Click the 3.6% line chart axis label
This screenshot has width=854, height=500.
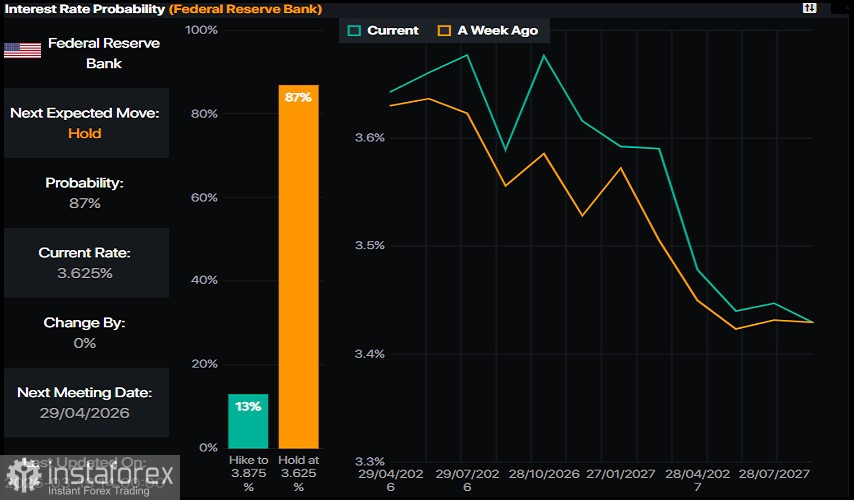pos(370,137)
